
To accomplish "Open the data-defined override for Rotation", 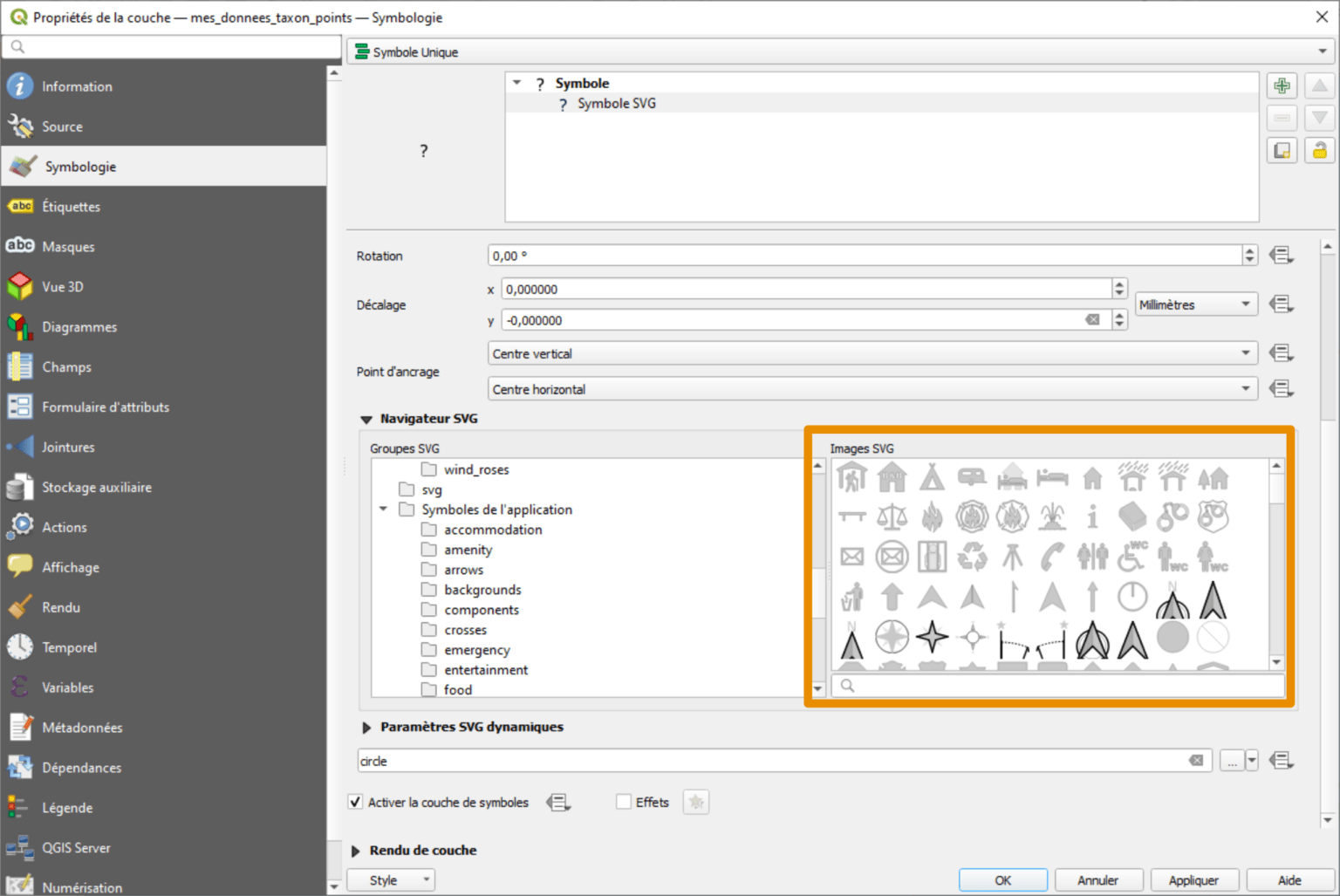I will click(1281, 255).
